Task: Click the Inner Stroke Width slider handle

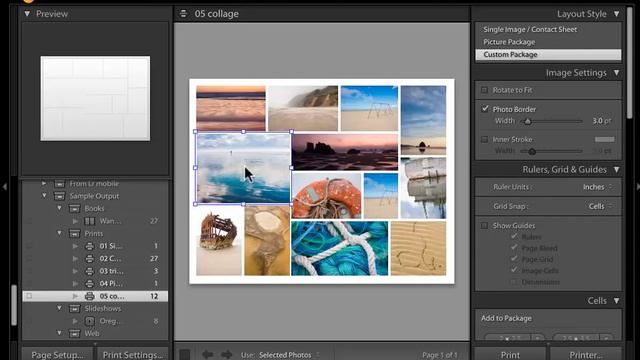Action: [532, 151]
